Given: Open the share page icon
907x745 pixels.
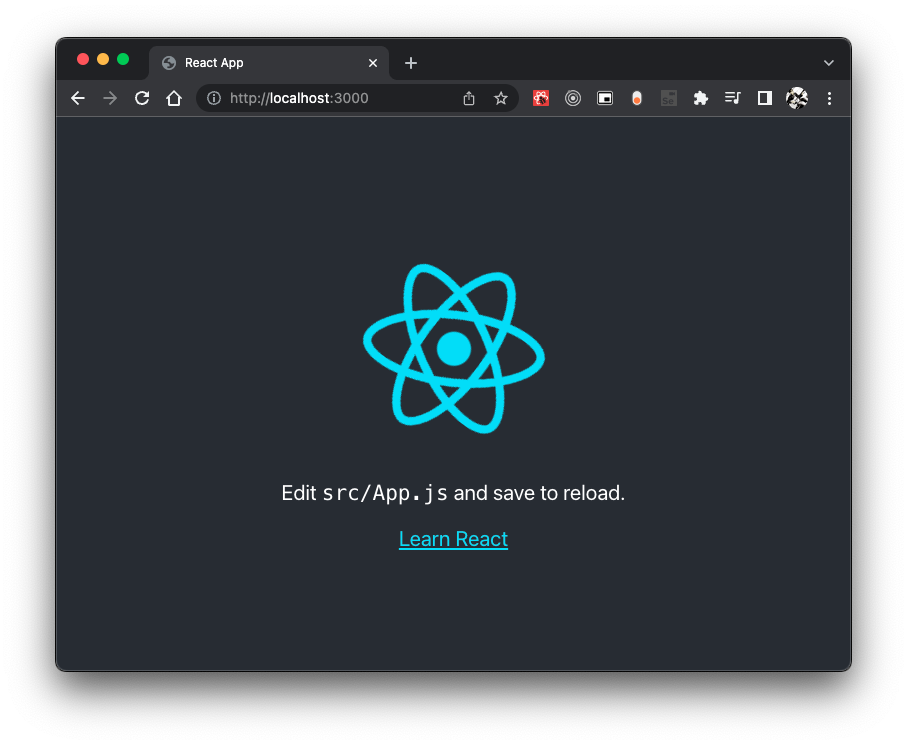Looking at the screenshot, I should (x=469, y=98).
